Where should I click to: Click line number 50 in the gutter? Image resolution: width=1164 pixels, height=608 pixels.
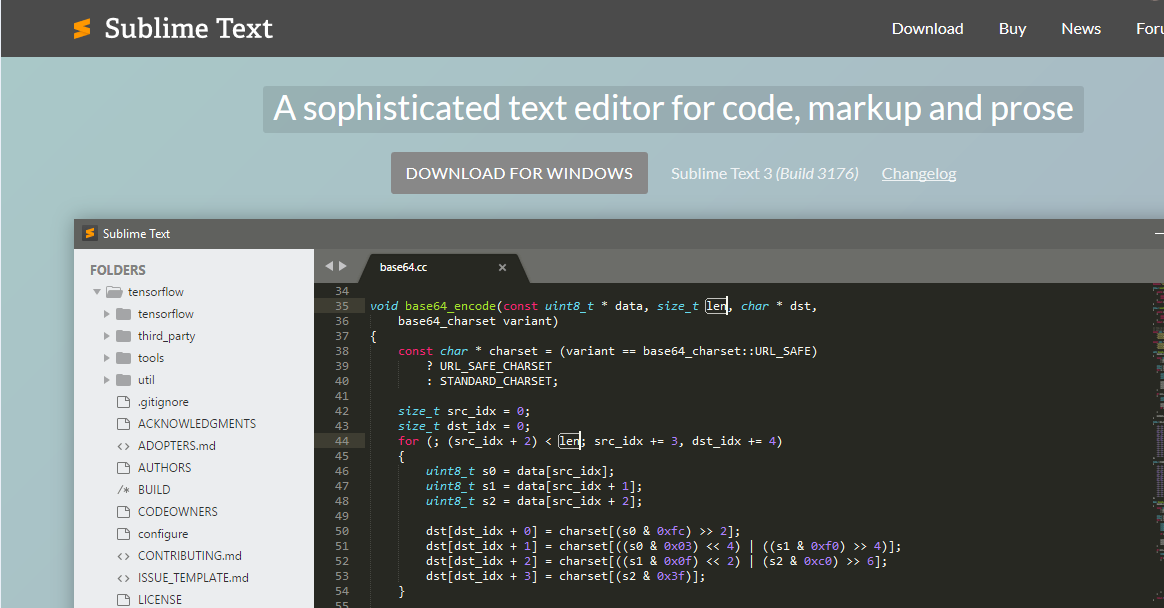[x=341, y=531]
